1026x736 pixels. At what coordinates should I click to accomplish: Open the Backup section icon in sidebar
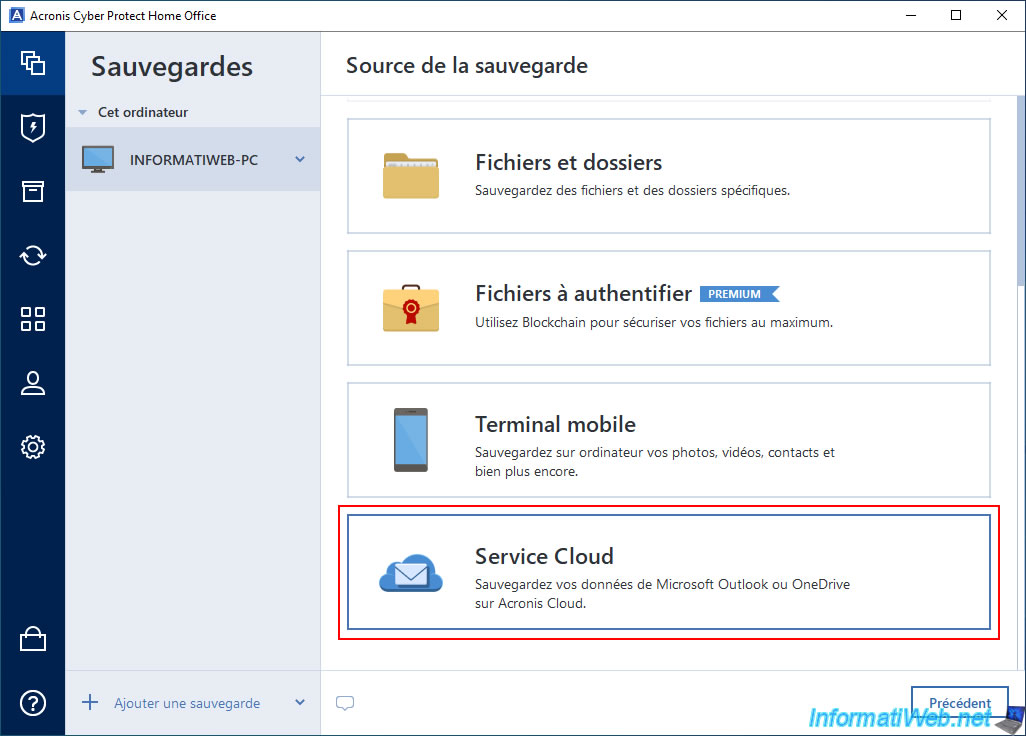33,63
